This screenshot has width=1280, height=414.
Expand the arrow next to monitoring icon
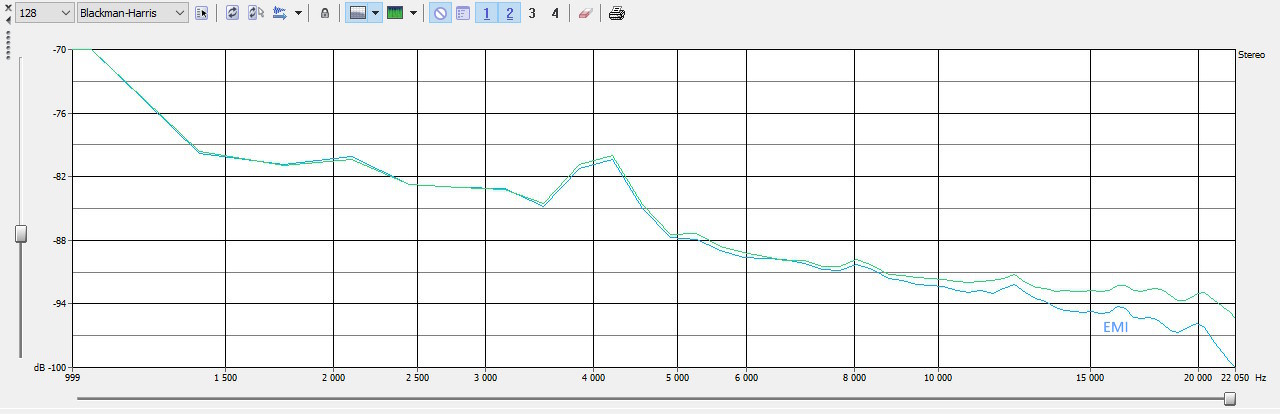(298, 14)
